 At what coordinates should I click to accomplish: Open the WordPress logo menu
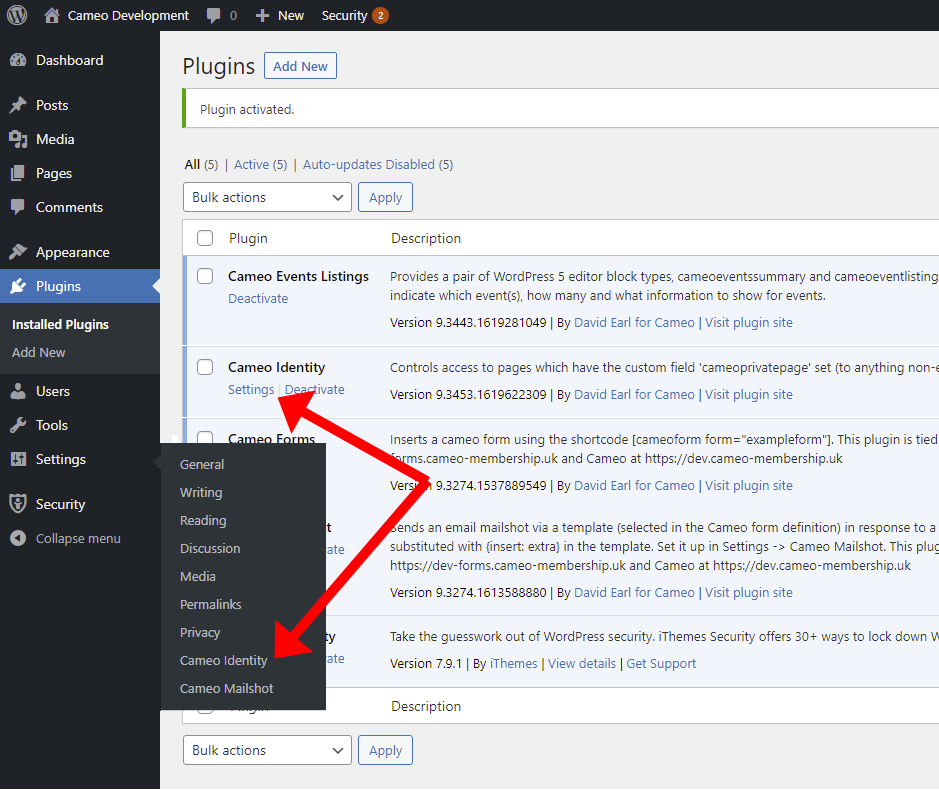[17, 15]
